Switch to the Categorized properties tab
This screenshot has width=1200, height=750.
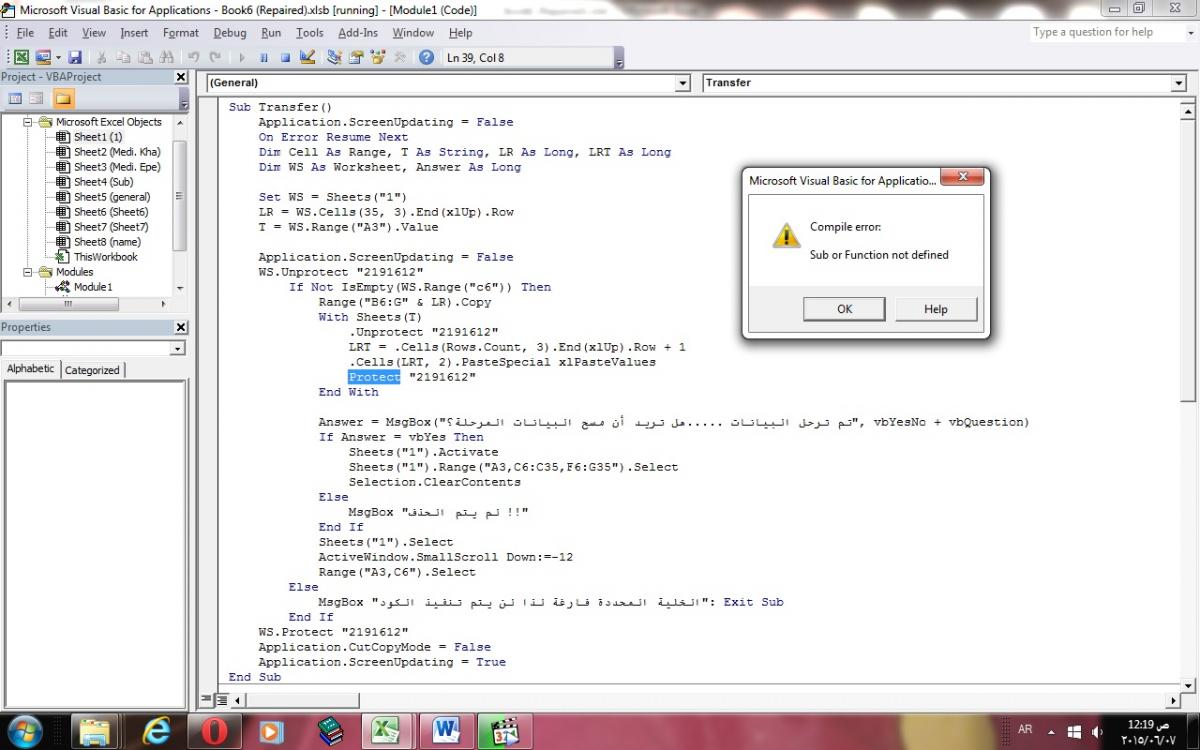tap(92, 370)
